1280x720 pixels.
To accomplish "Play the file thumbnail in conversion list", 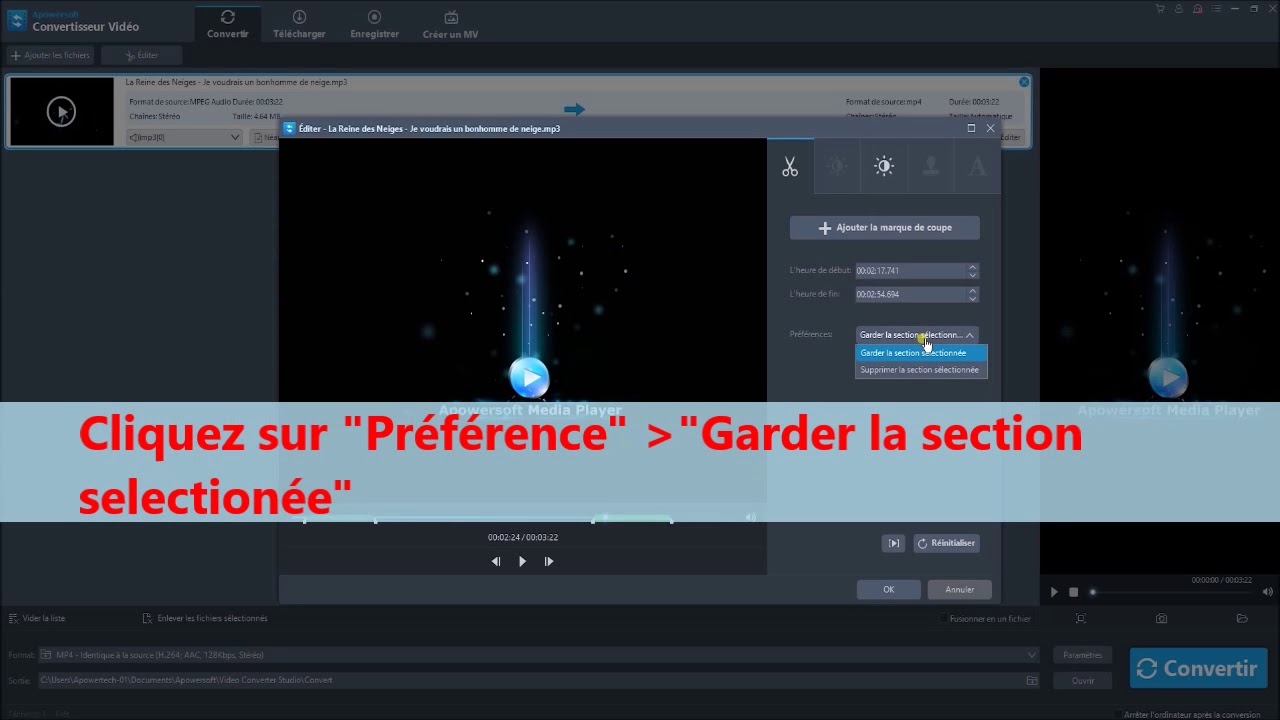I will [61, 112].
